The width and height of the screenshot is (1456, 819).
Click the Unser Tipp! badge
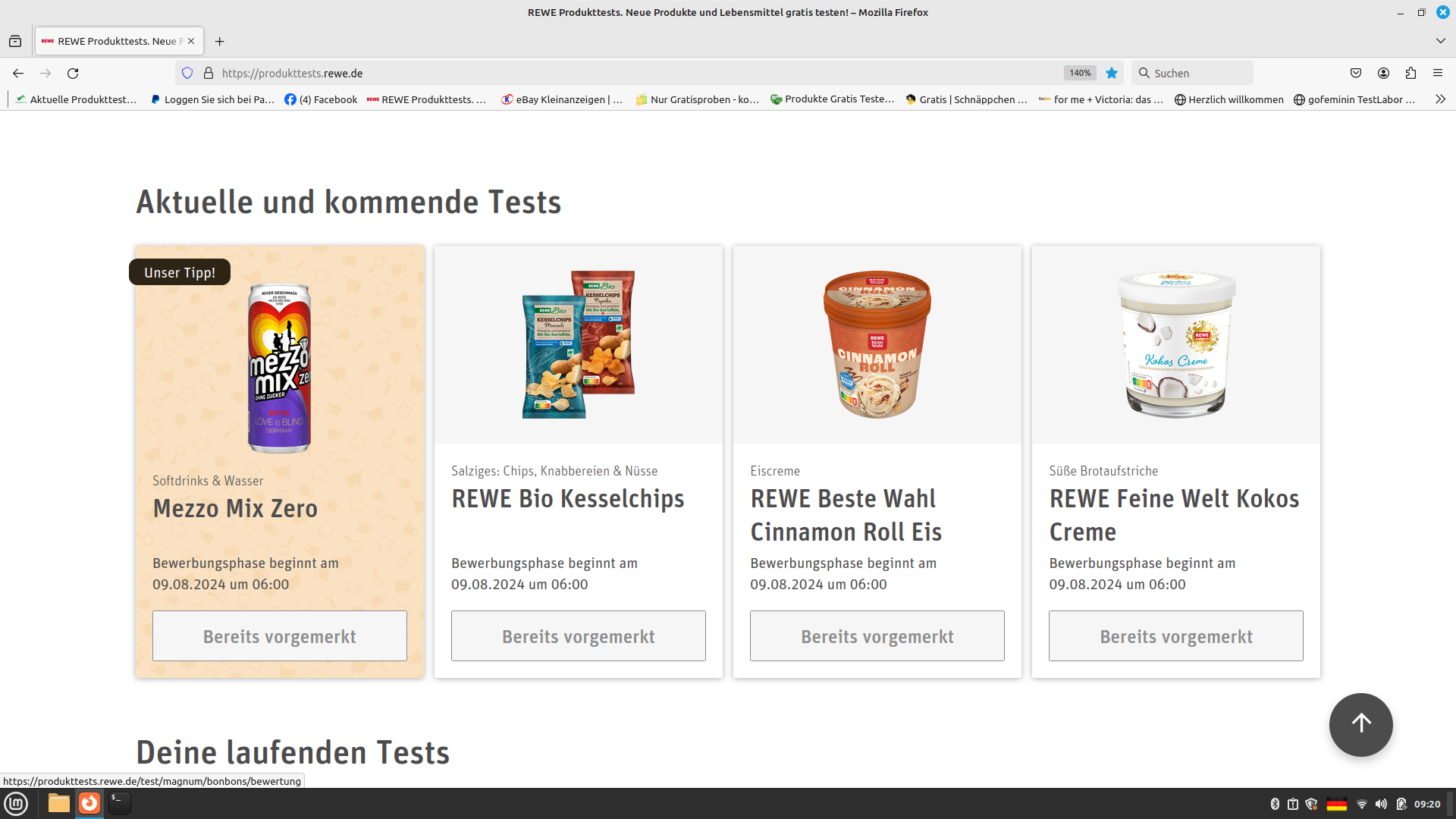coord(180,272)
